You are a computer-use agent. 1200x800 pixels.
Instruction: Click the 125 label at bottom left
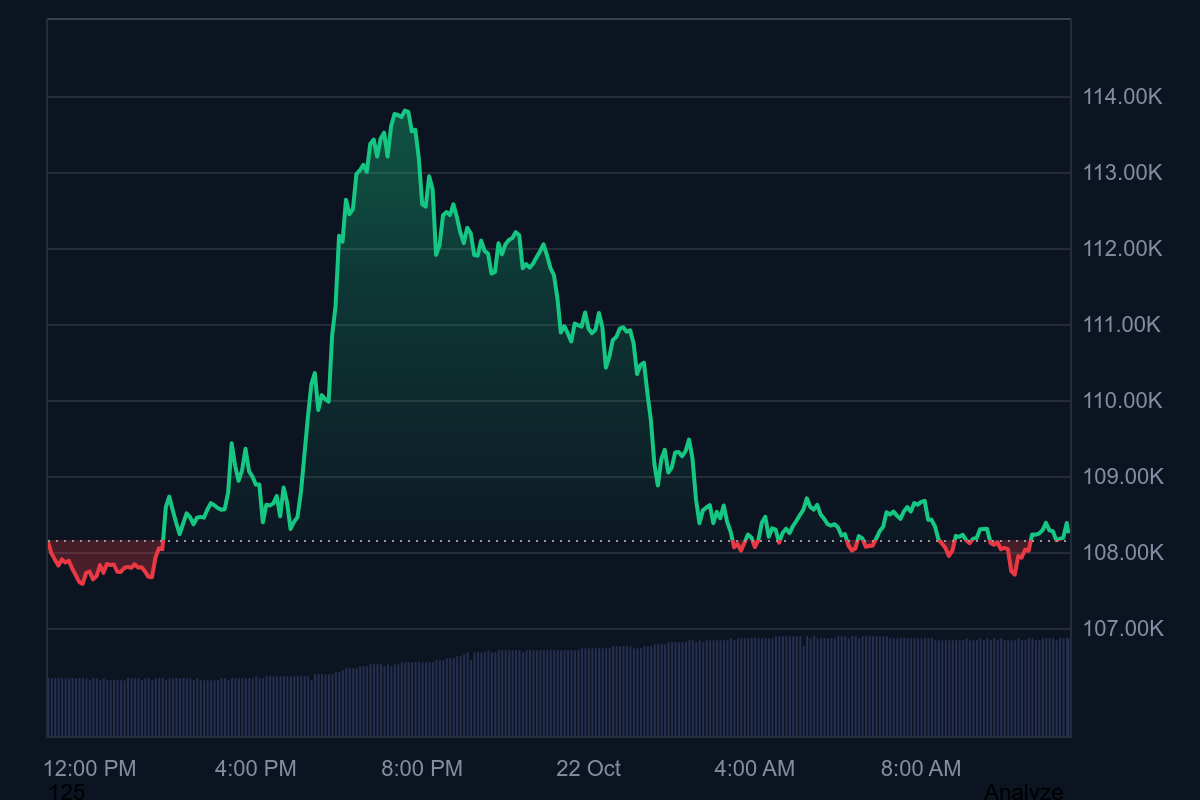pyautogui.click(x=67, y=792)
